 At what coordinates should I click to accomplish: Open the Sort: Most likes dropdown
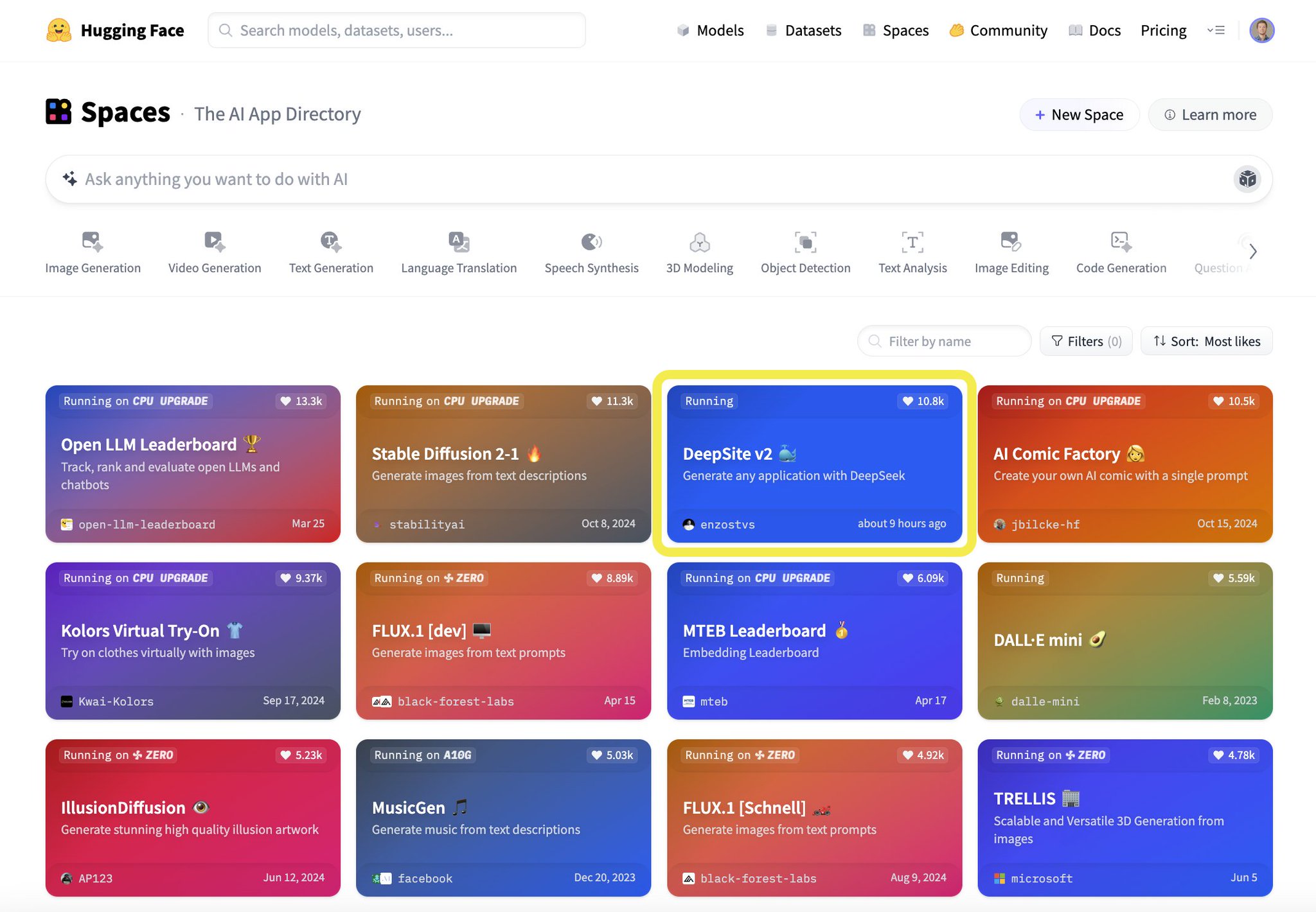click(x=1206, y=341)
